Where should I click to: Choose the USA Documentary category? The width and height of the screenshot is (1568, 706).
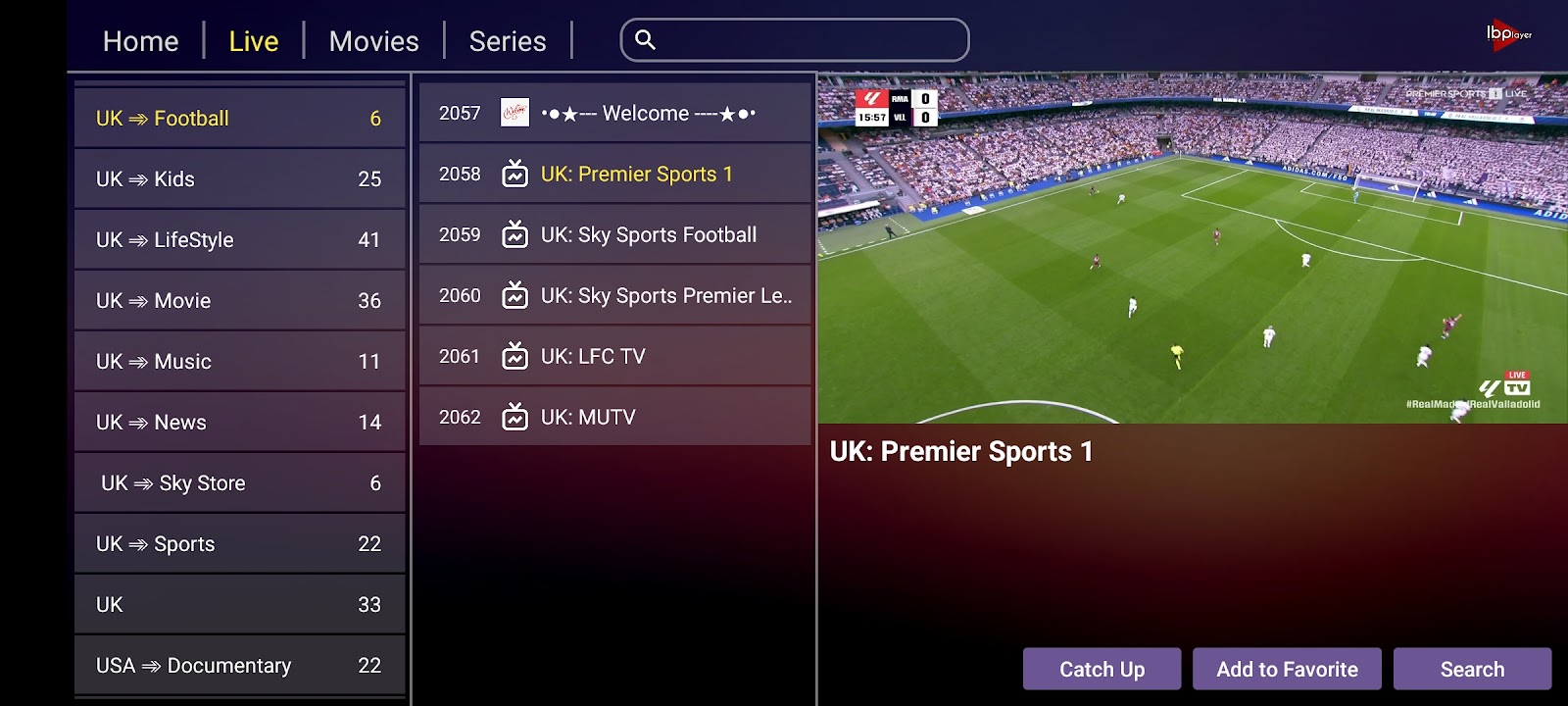pyautogui.click(x=240, y=666)
